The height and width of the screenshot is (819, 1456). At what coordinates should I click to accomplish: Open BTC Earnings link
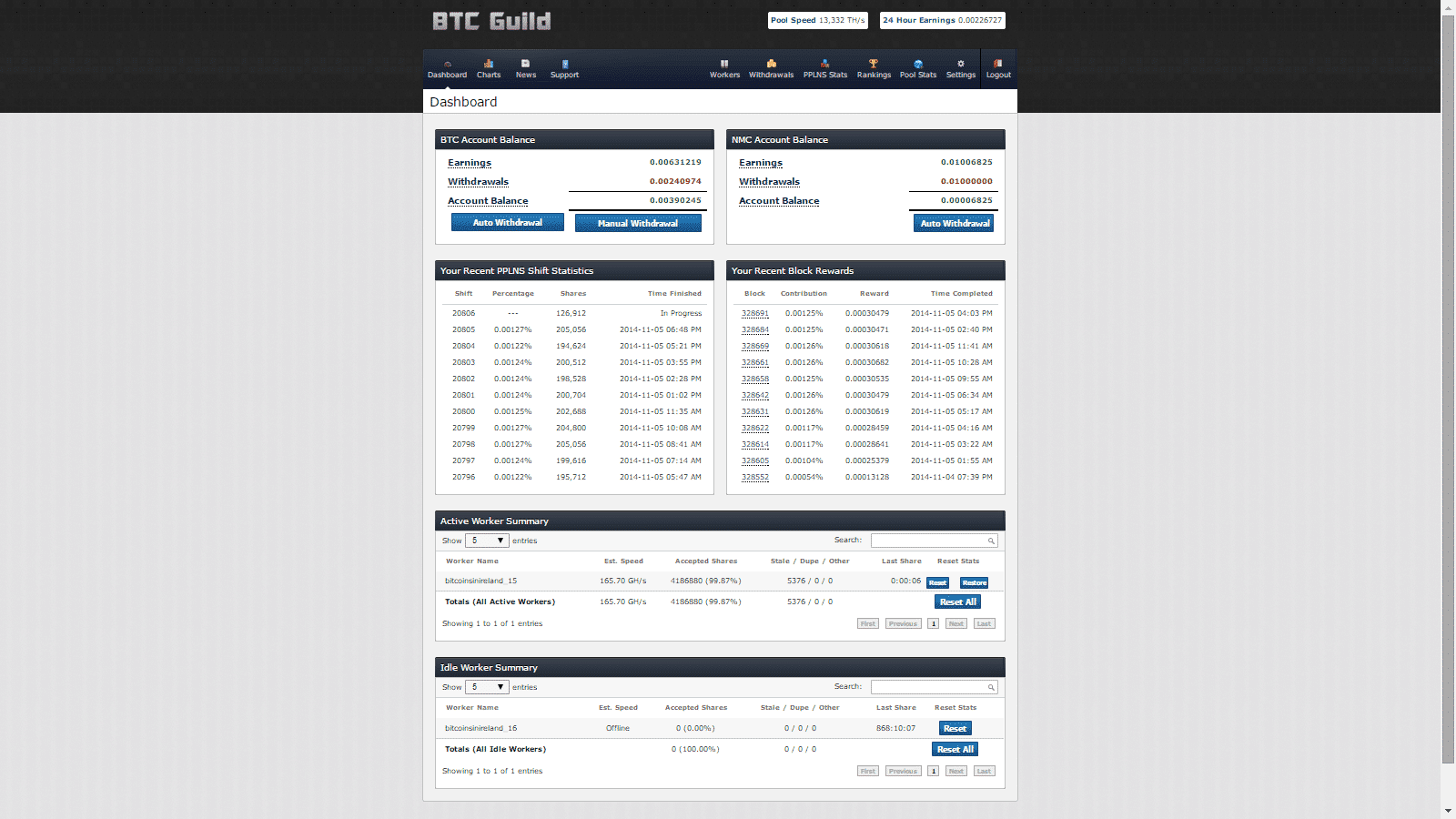pos(470,163)
